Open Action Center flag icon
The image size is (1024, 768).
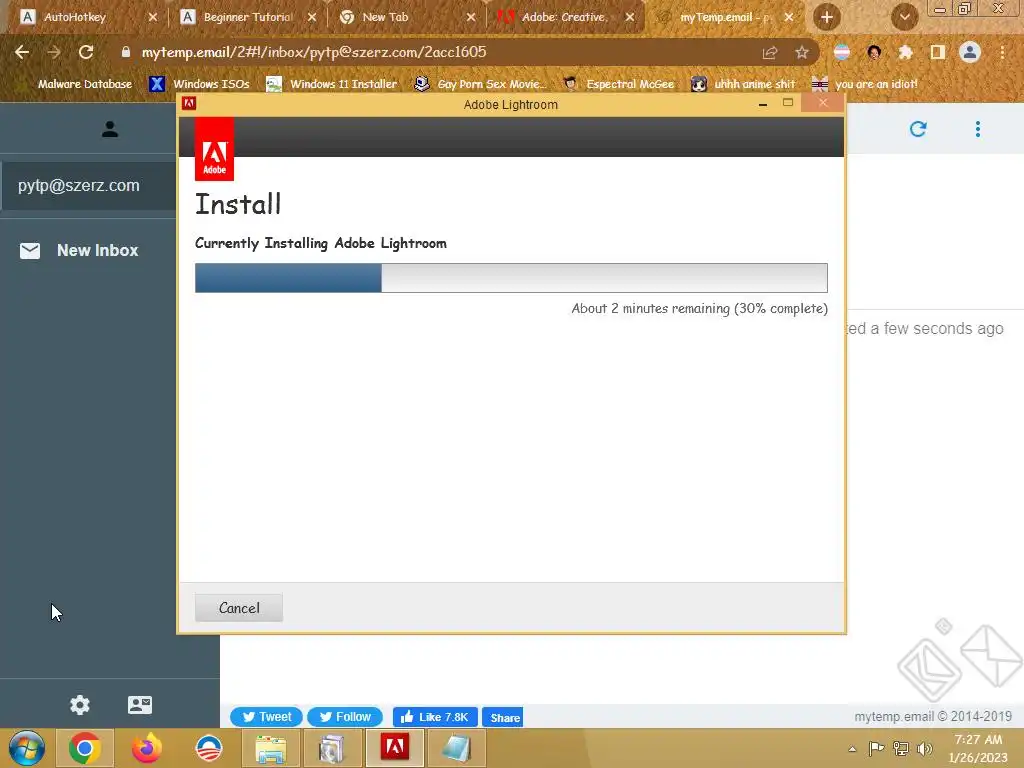pyautogui.click(x=876, y=748)
